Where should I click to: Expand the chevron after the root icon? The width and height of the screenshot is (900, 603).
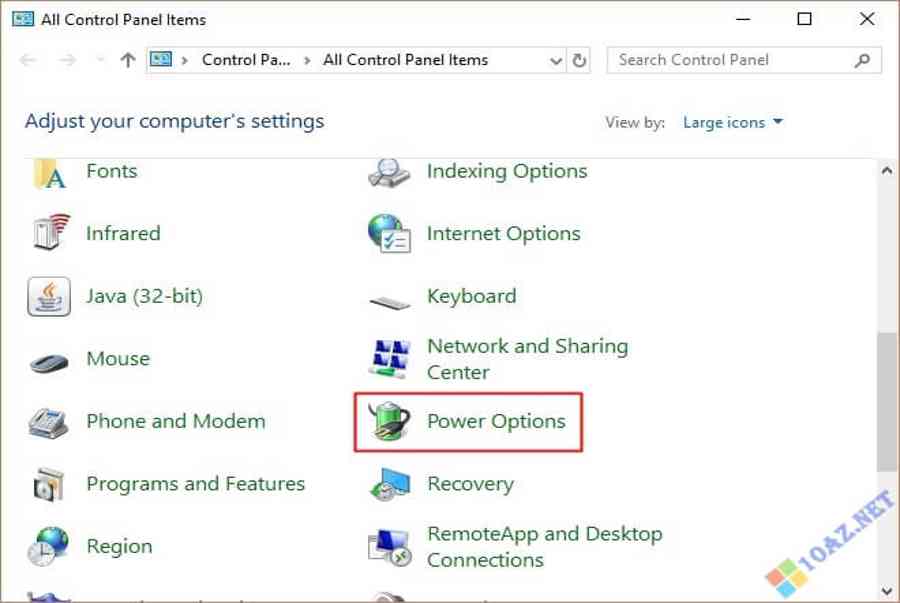(185, 60)
